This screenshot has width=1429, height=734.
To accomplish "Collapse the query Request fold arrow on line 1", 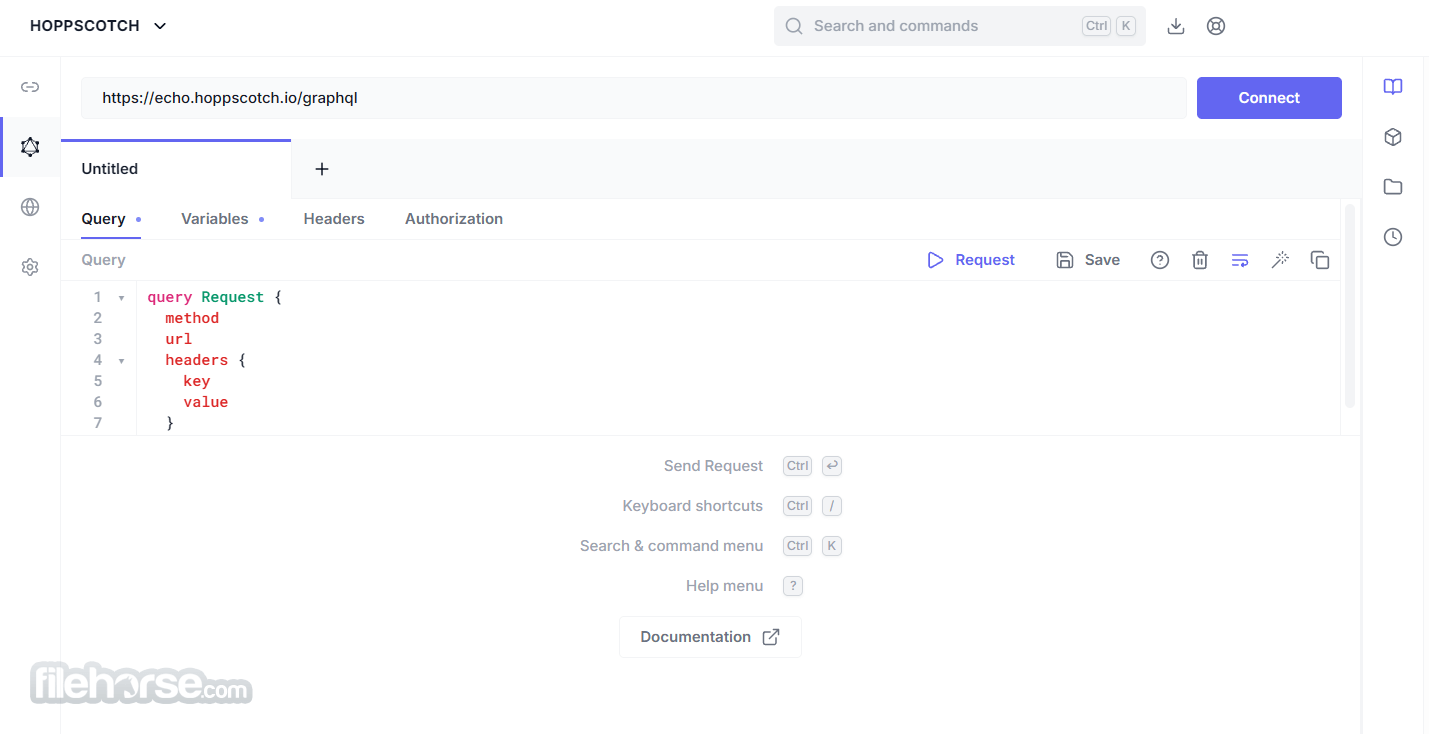I will pyautogui.click(x=121, y=298).
